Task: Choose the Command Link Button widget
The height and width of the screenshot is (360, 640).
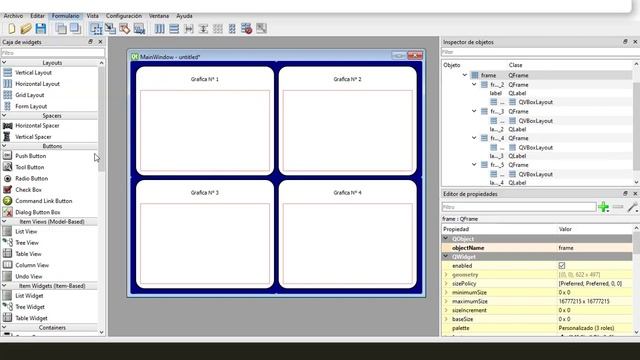Action: [44, 201]
